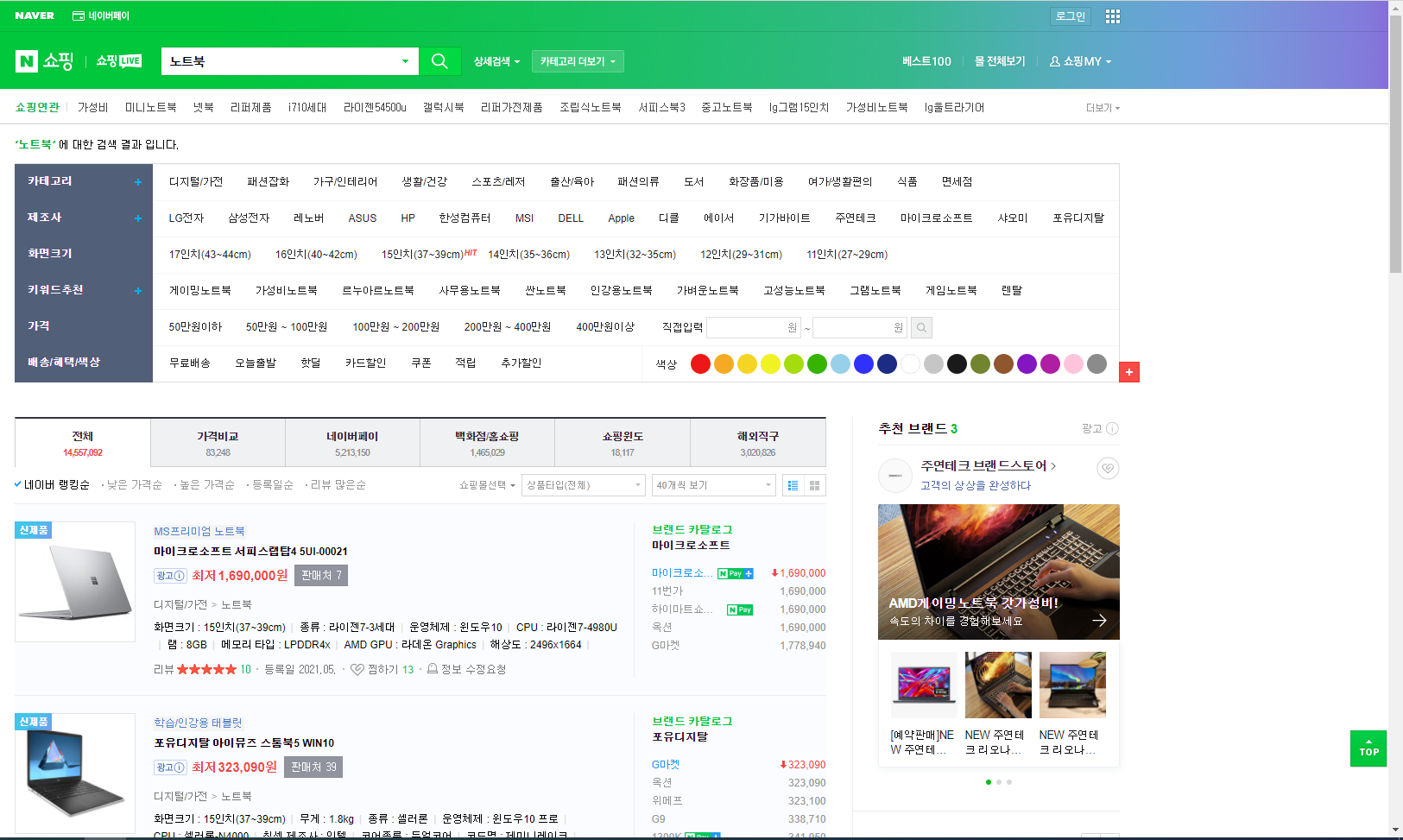Click the 쇼핑MY user icon
Image resolution: width=1403 pixels, height=840 pixels.
click(x=1054, y=61)
